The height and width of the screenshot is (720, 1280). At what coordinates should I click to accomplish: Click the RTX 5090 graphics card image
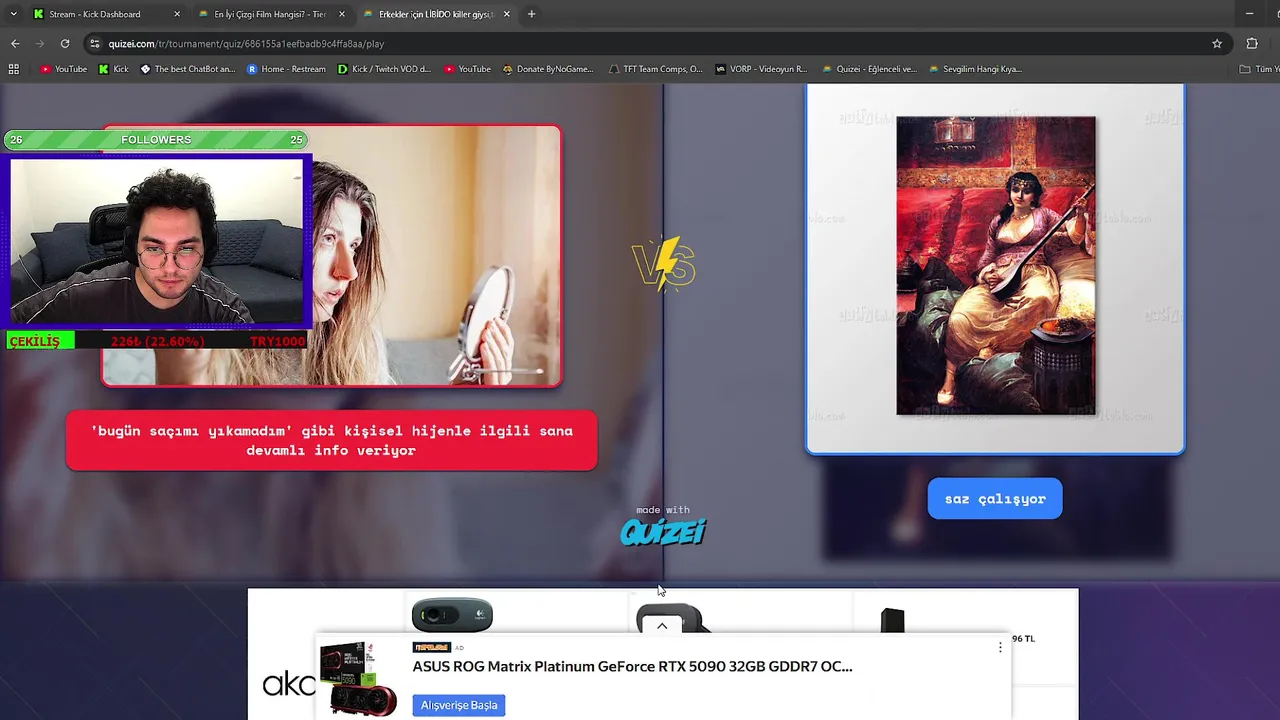tap(358, 679)
